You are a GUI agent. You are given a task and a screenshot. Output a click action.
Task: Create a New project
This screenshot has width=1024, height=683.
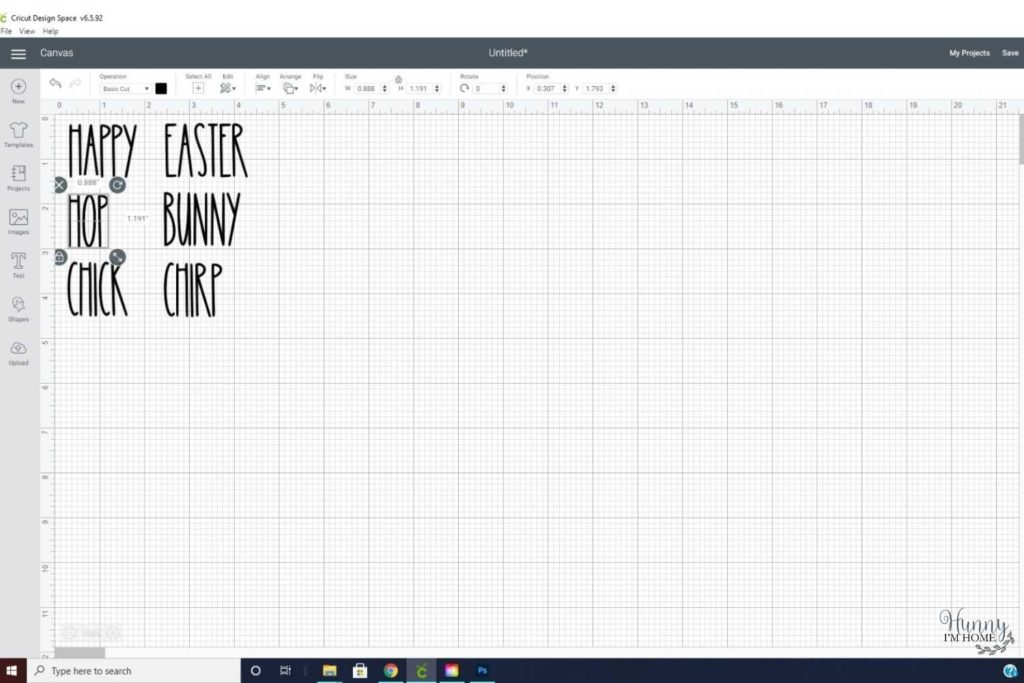point(18,91)
